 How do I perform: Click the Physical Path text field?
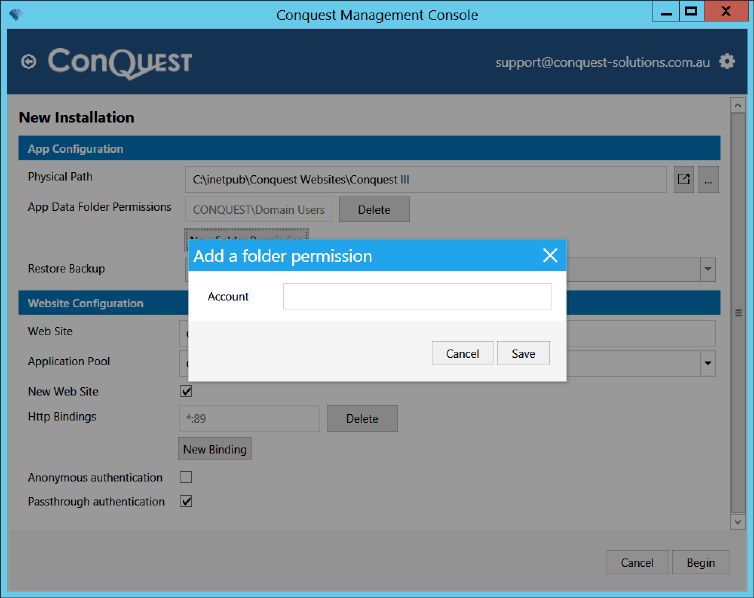(x=426, y=179)
